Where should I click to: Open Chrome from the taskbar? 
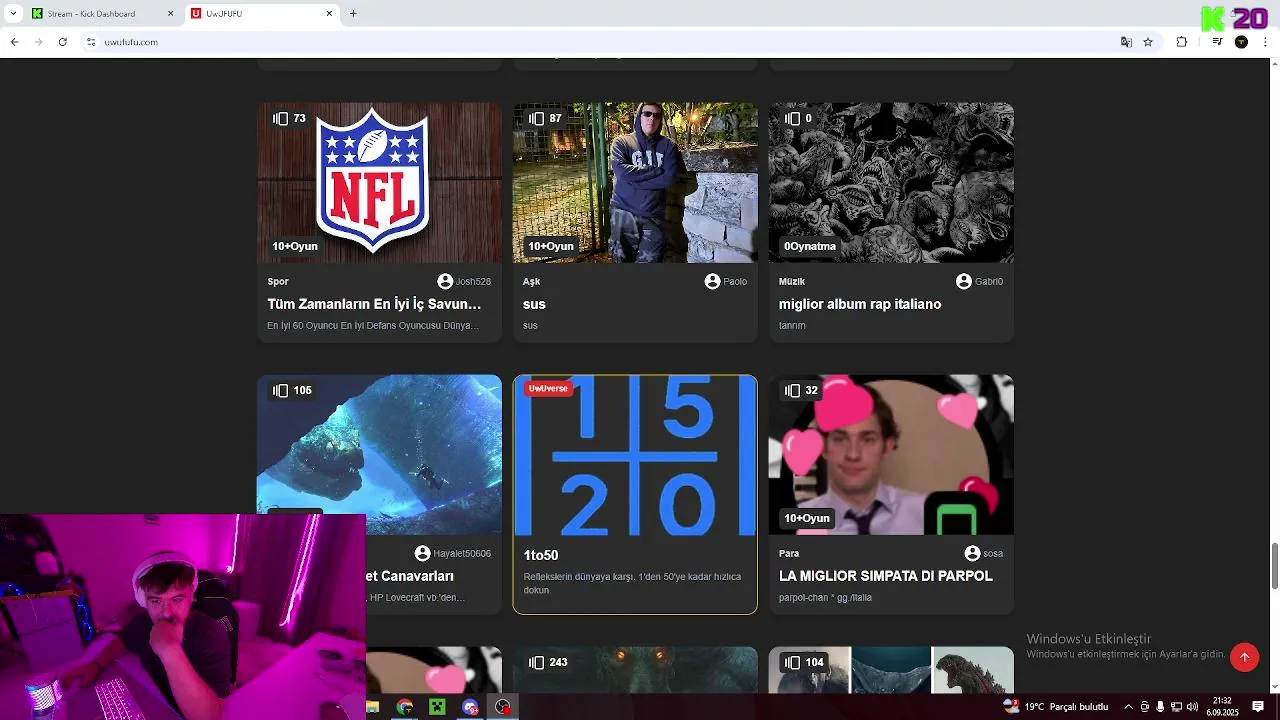click(404, 707)
